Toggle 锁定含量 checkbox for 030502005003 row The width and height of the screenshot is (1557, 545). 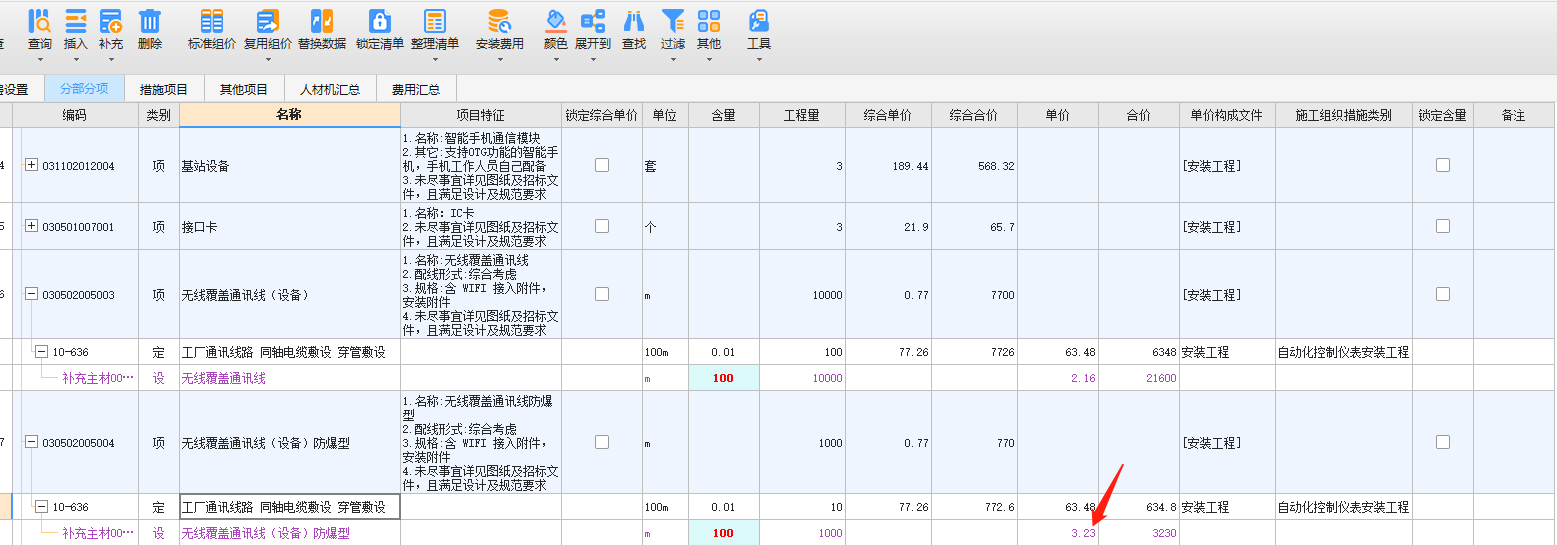pyautogui.click(x=1443, y=294)
